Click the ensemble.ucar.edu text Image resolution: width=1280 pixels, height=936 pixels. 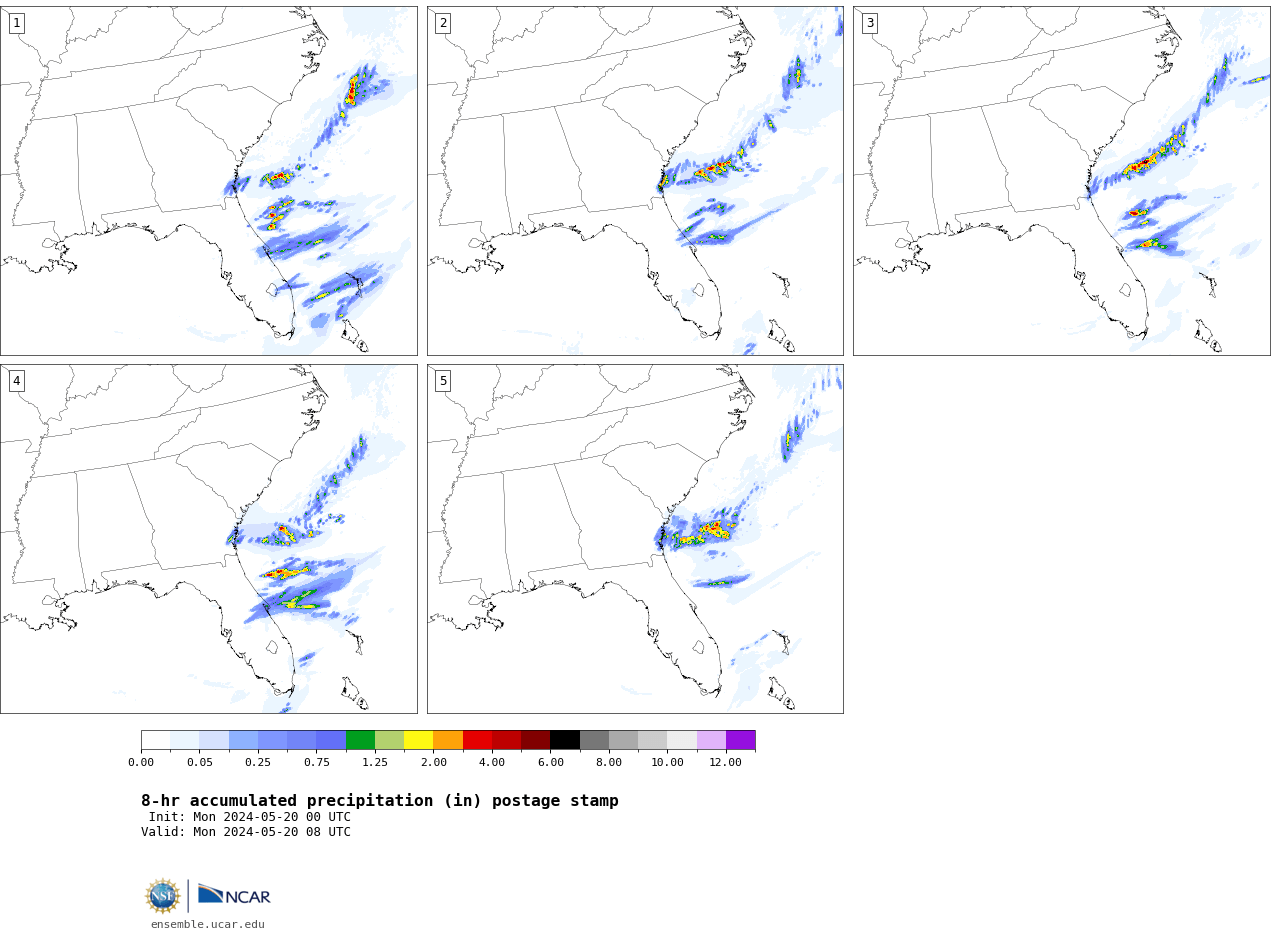208,925
